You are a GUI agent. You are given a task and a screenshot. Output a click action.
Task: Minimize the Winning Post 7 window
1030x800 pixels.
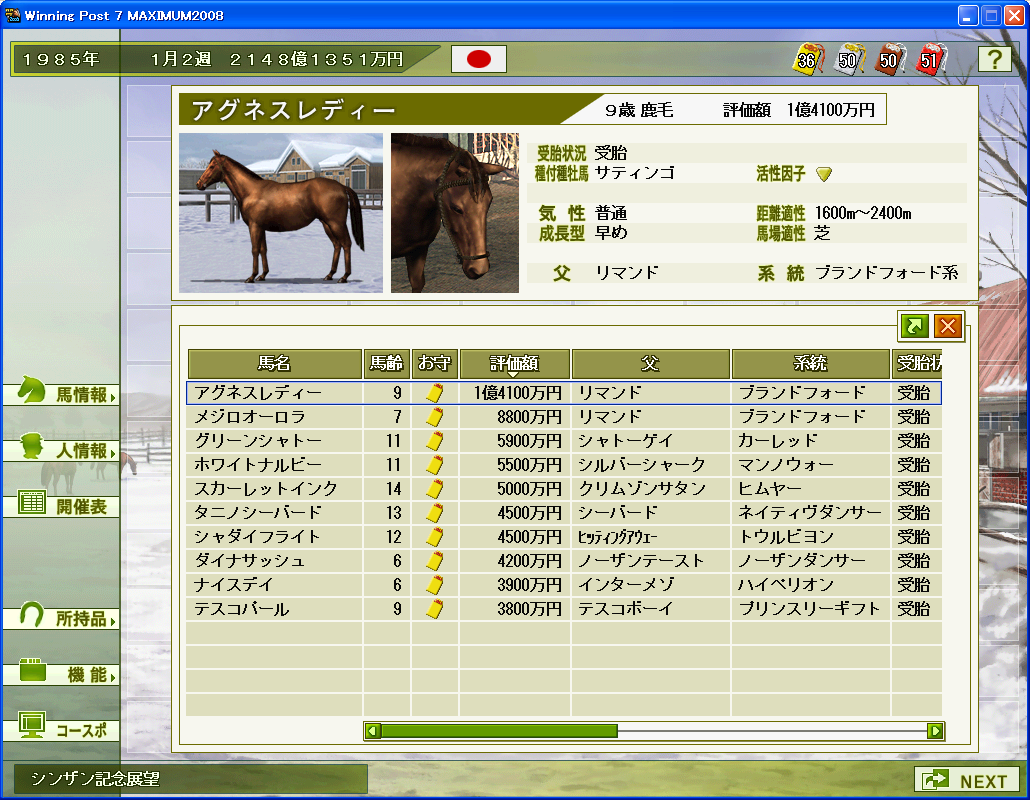tap(968, 15)
